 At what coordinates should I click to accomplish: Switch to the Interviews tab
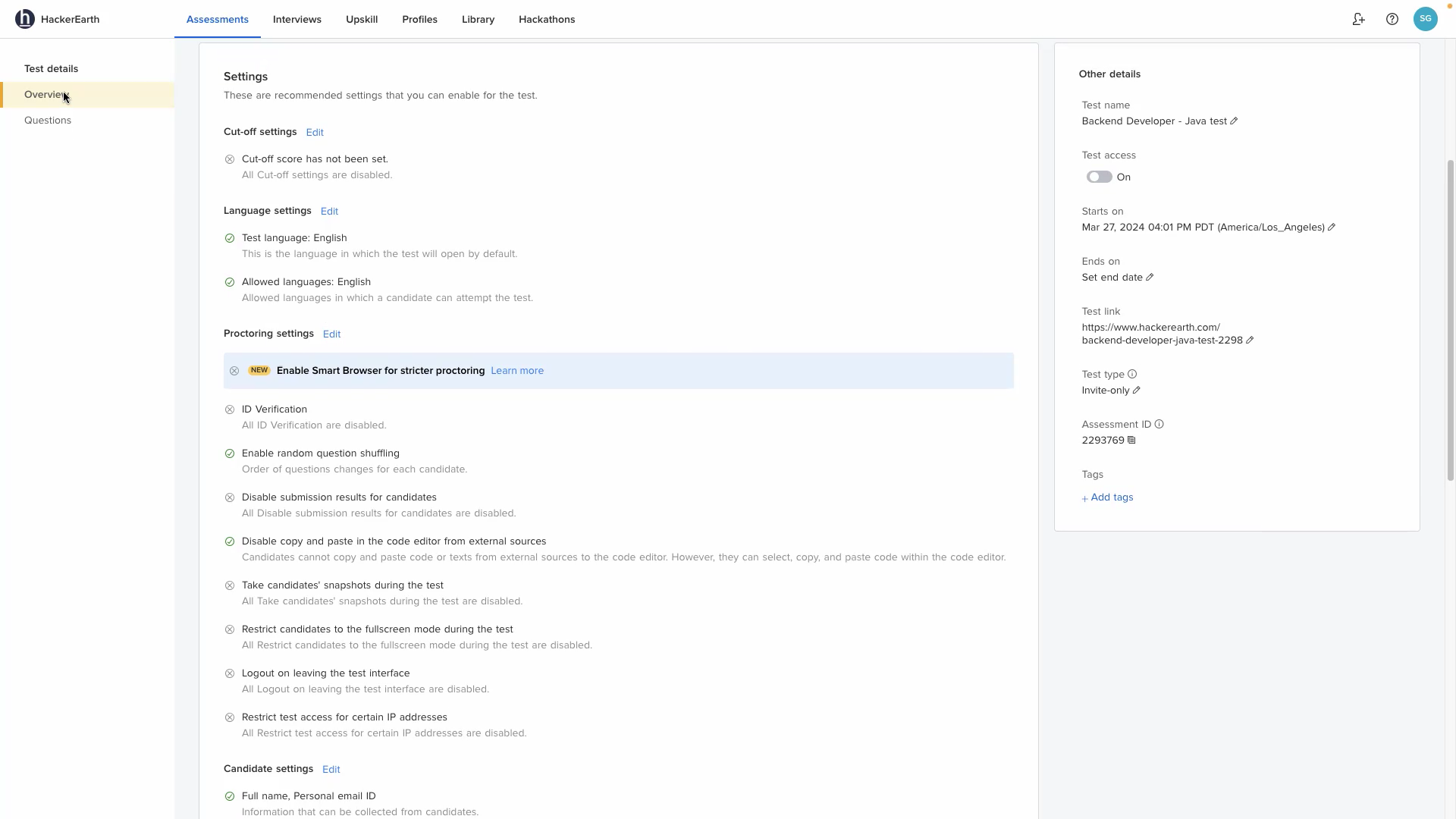tap(297, 20)
